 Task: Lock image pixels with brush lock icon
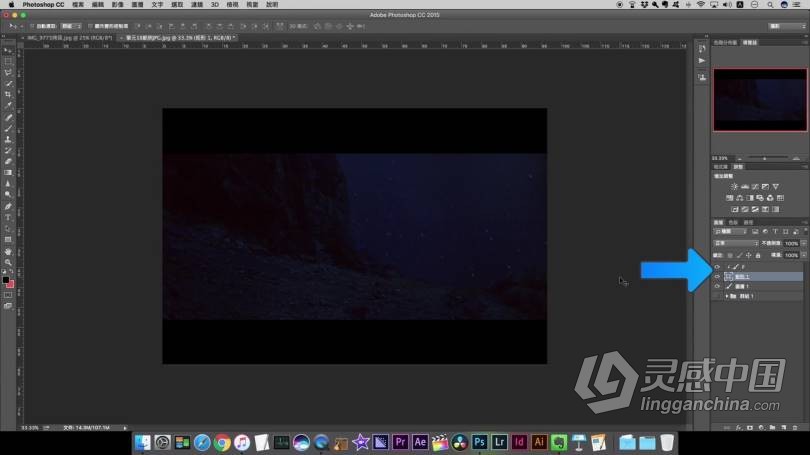[739, 255]
